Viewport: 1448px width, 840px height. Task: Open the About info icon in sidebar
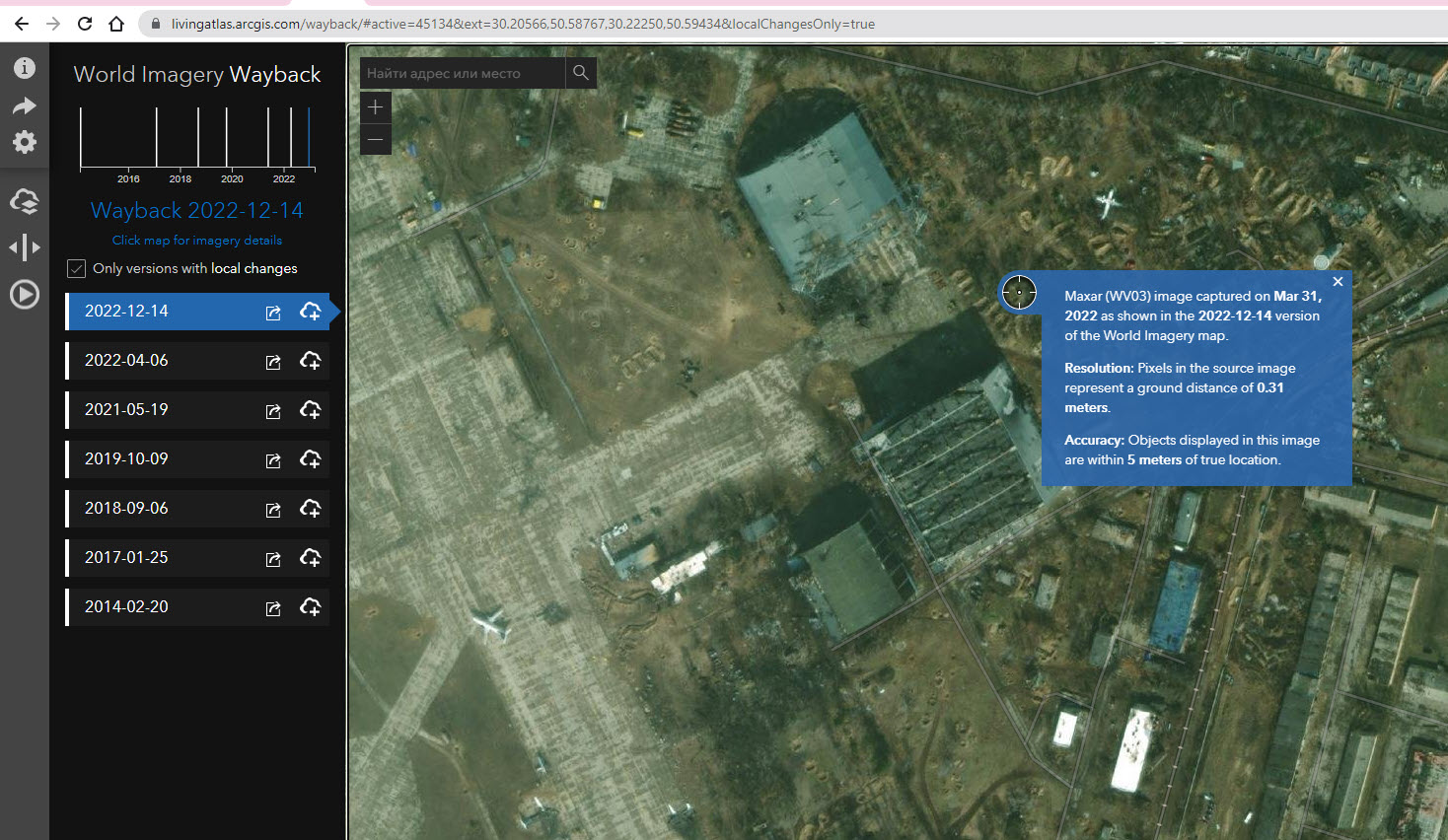[24, 67]
